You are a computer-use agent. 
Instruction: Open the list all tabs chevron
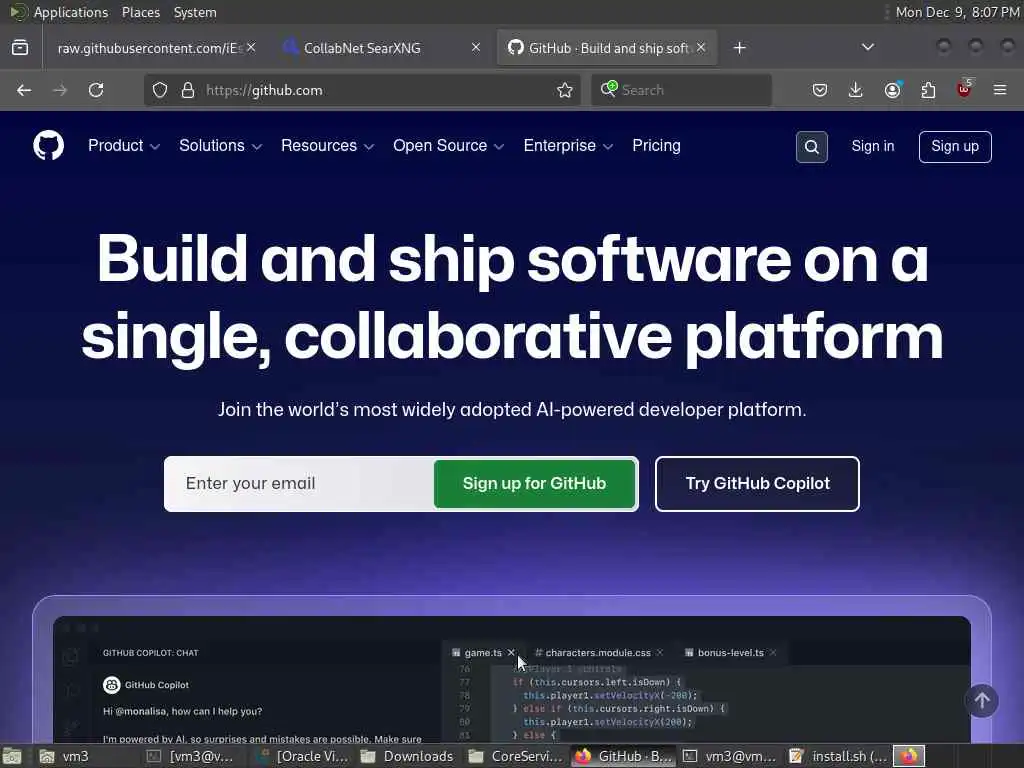coord(868,47)
